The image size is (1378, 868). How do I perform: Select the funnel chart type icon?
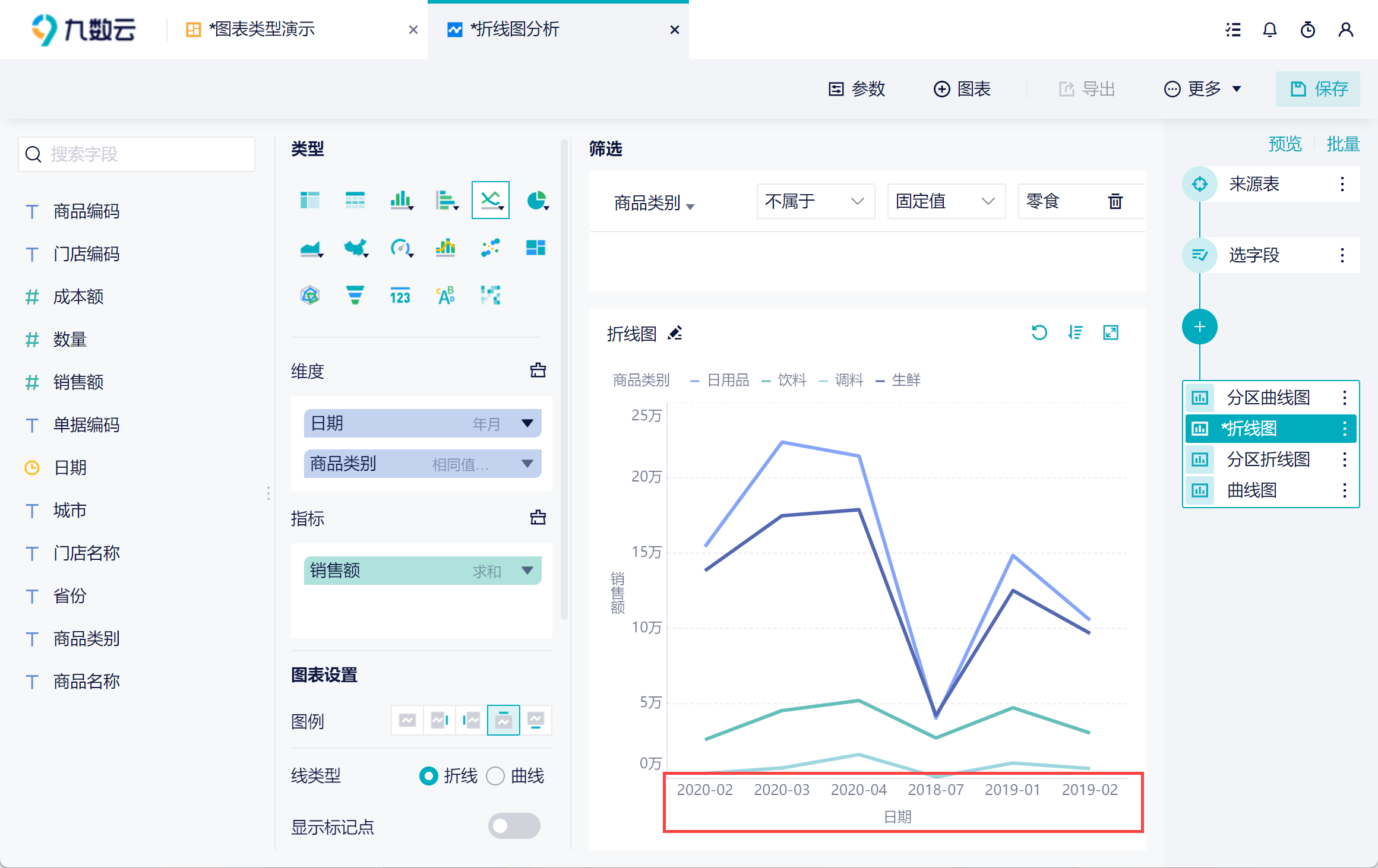[x=355, y=295]
